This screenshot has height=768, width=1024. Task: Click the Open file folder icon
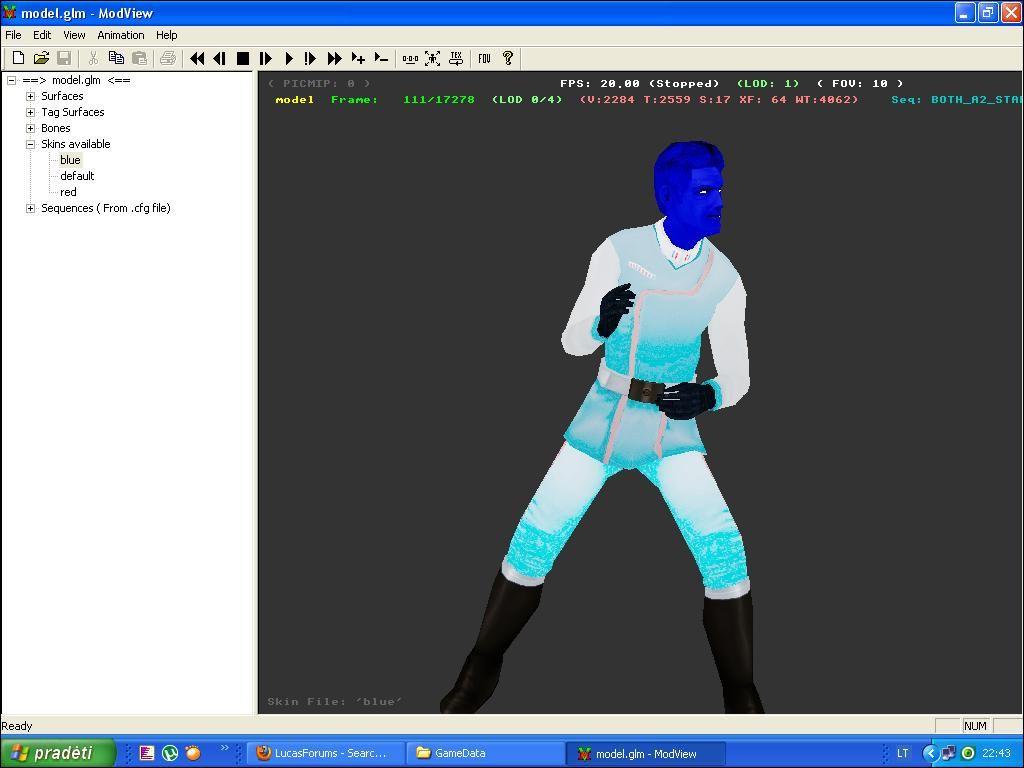[x=41, y=59]
